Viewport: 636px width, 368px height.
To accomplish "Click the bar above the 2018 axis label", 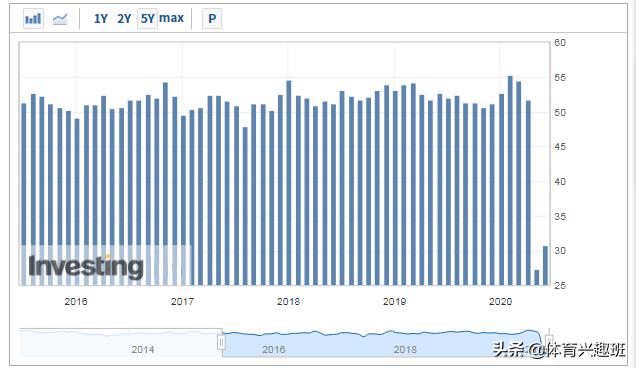I will (x=289, y=183).
